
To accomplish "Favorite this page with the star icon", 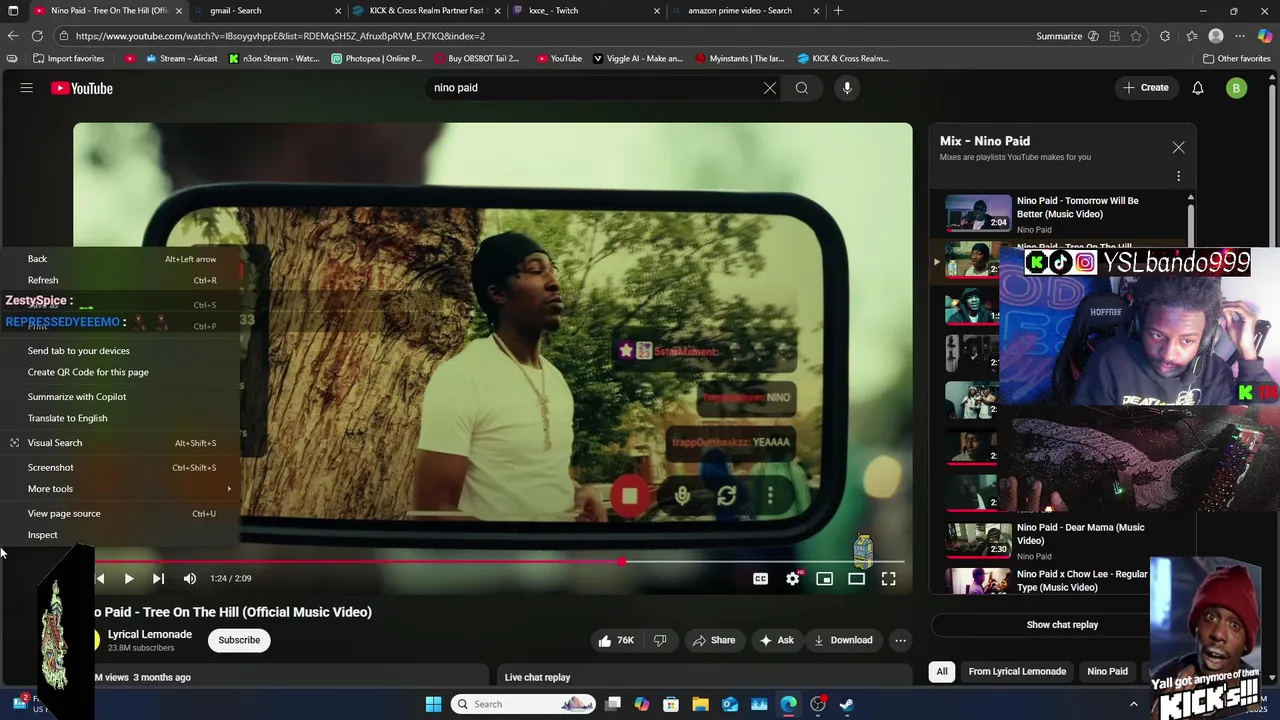I will [x=1136, y=36].
